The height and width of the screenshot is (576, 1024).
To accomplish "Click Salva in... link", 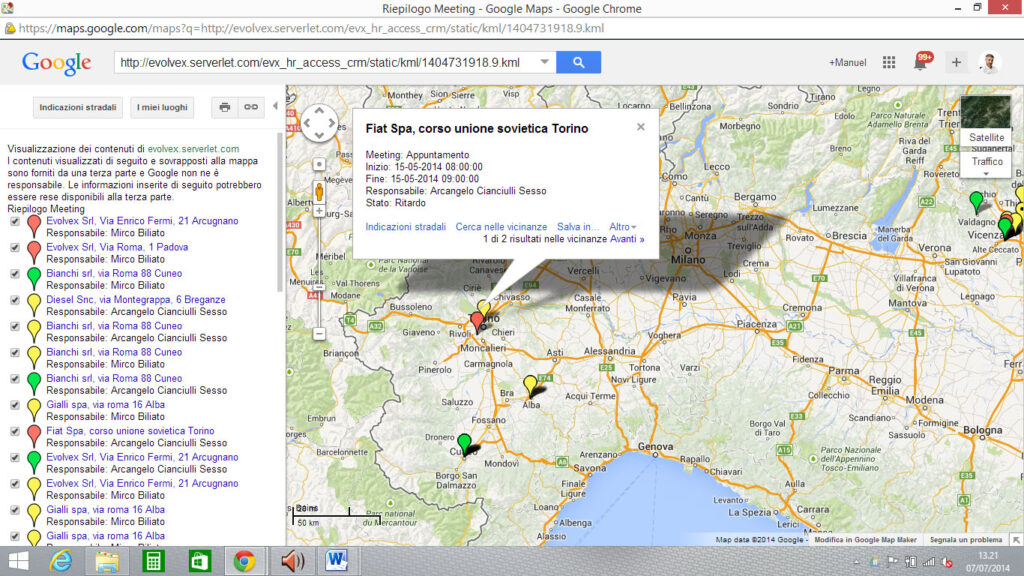I will [x=577, y=227].
